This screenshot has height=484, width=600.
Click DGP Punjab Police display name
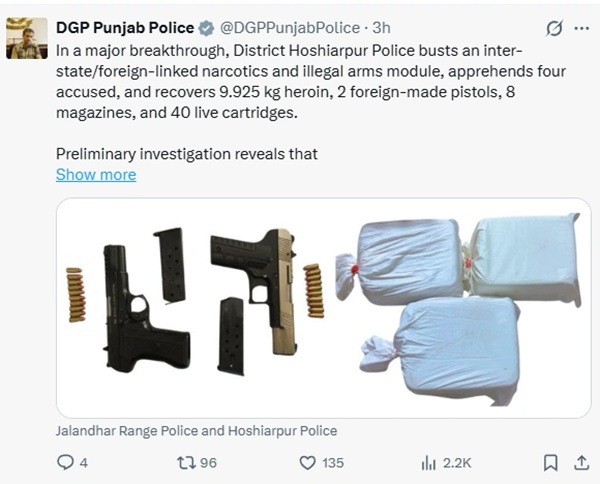125,28
